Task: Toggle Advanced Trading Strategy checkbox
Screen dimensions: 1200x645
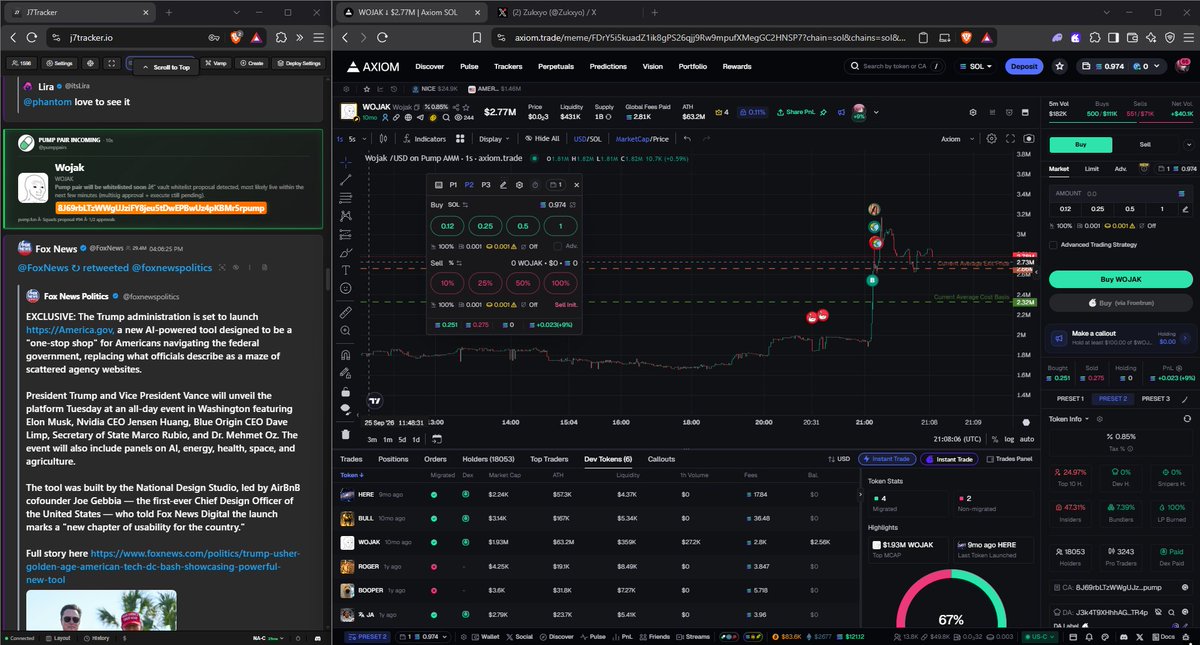Action: pos(1053,244)
